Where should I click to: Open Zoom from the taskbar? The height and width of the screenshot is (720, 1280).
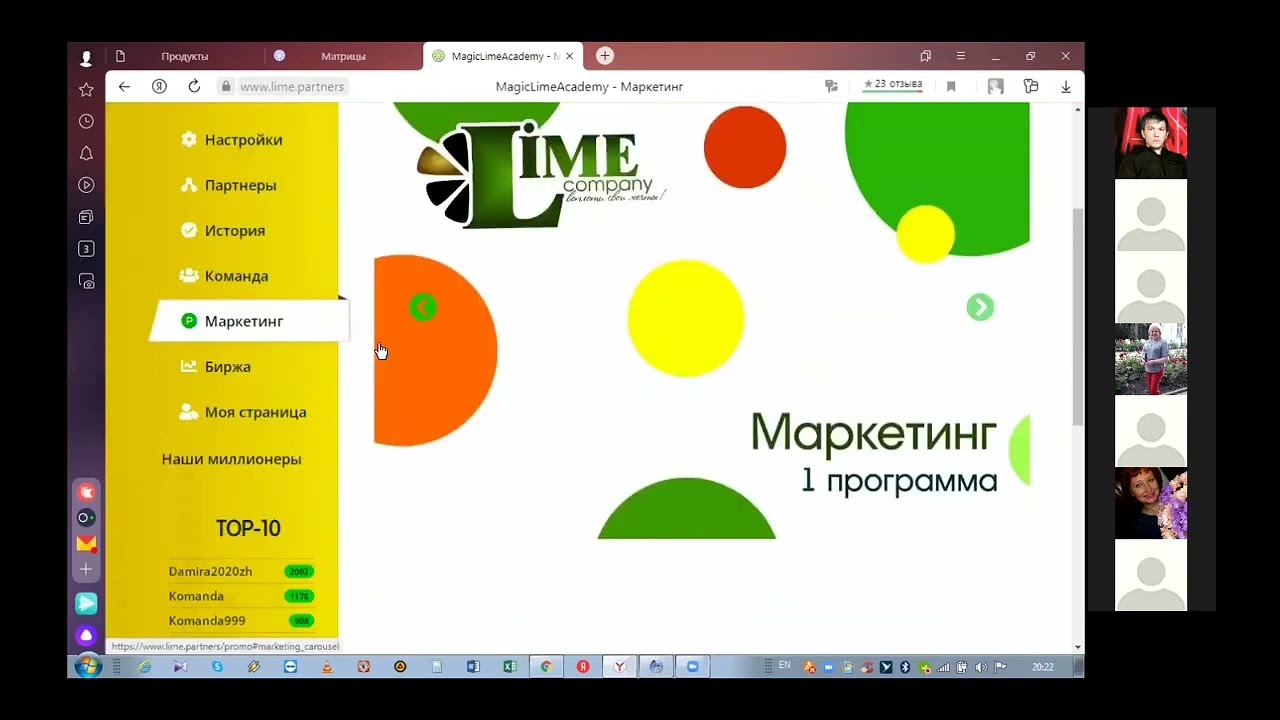692,667
